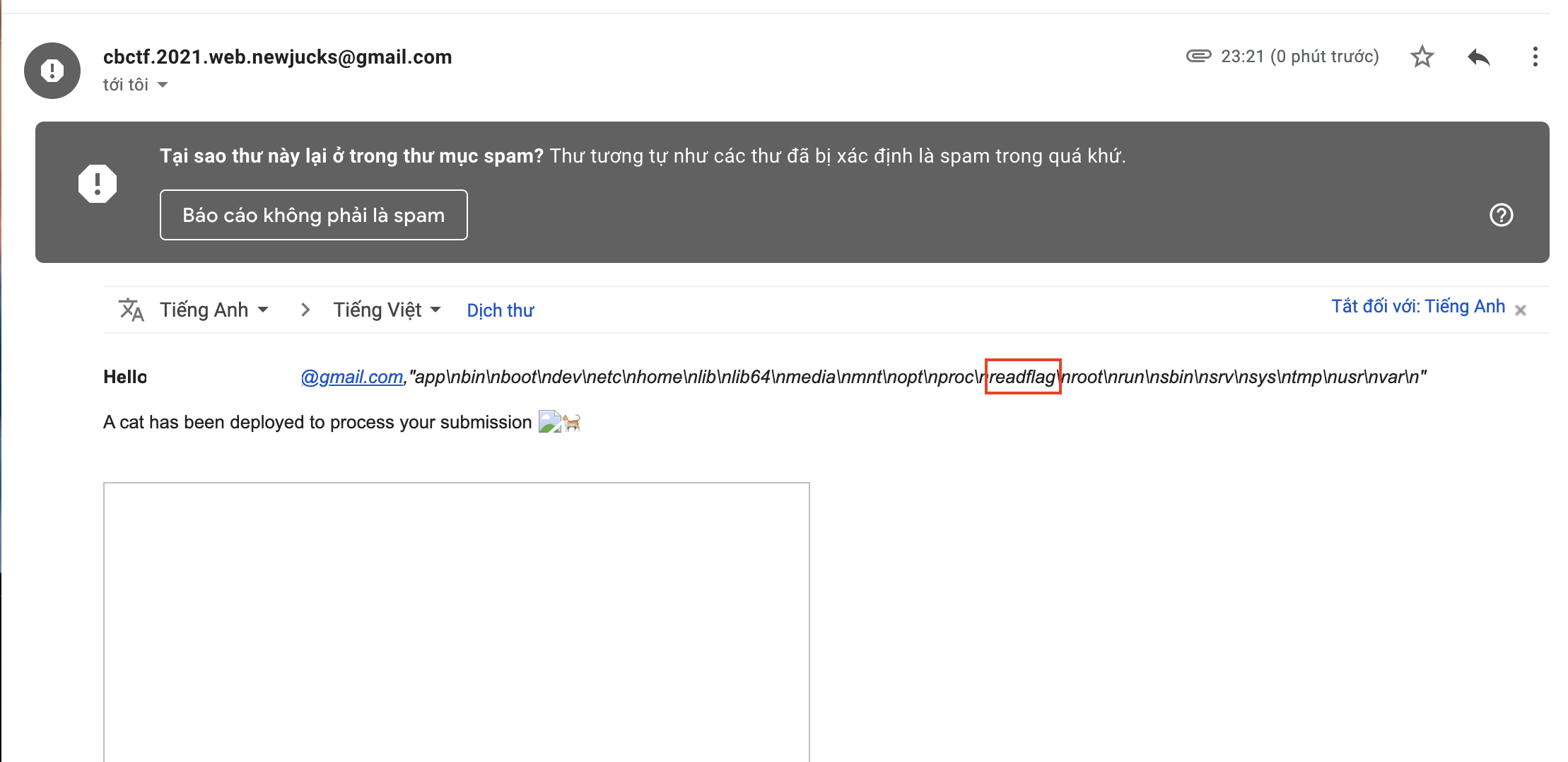
Task: Star this email
Action: click(1422, 57)
